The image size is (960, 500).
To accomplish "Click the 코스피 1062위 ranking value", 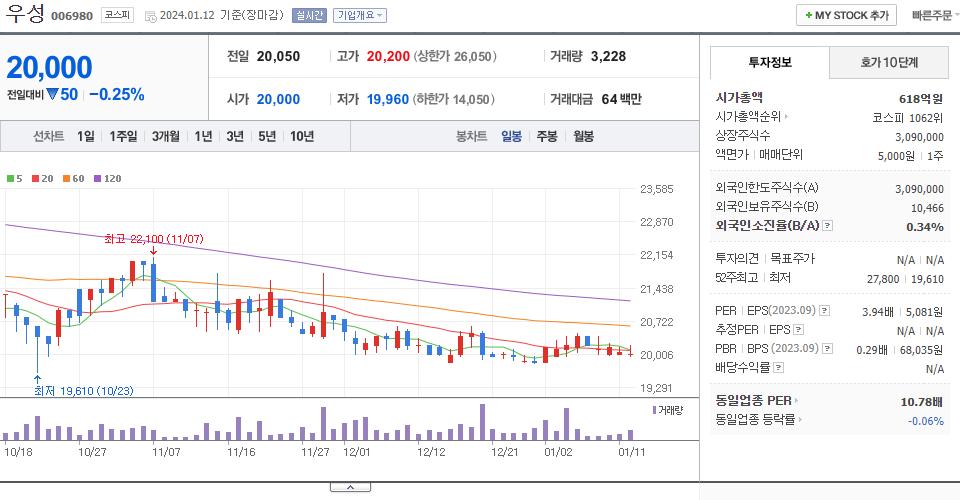I will [908, 118].
